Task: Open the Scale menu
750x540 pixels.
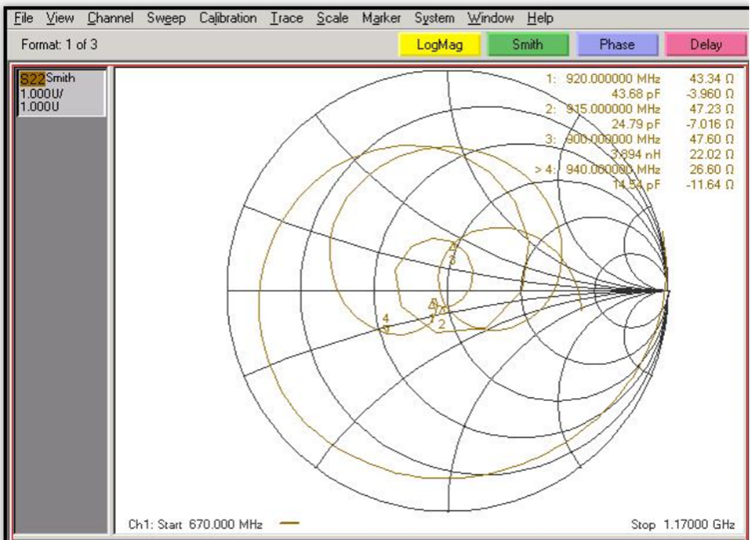Action: click(332, 18)
